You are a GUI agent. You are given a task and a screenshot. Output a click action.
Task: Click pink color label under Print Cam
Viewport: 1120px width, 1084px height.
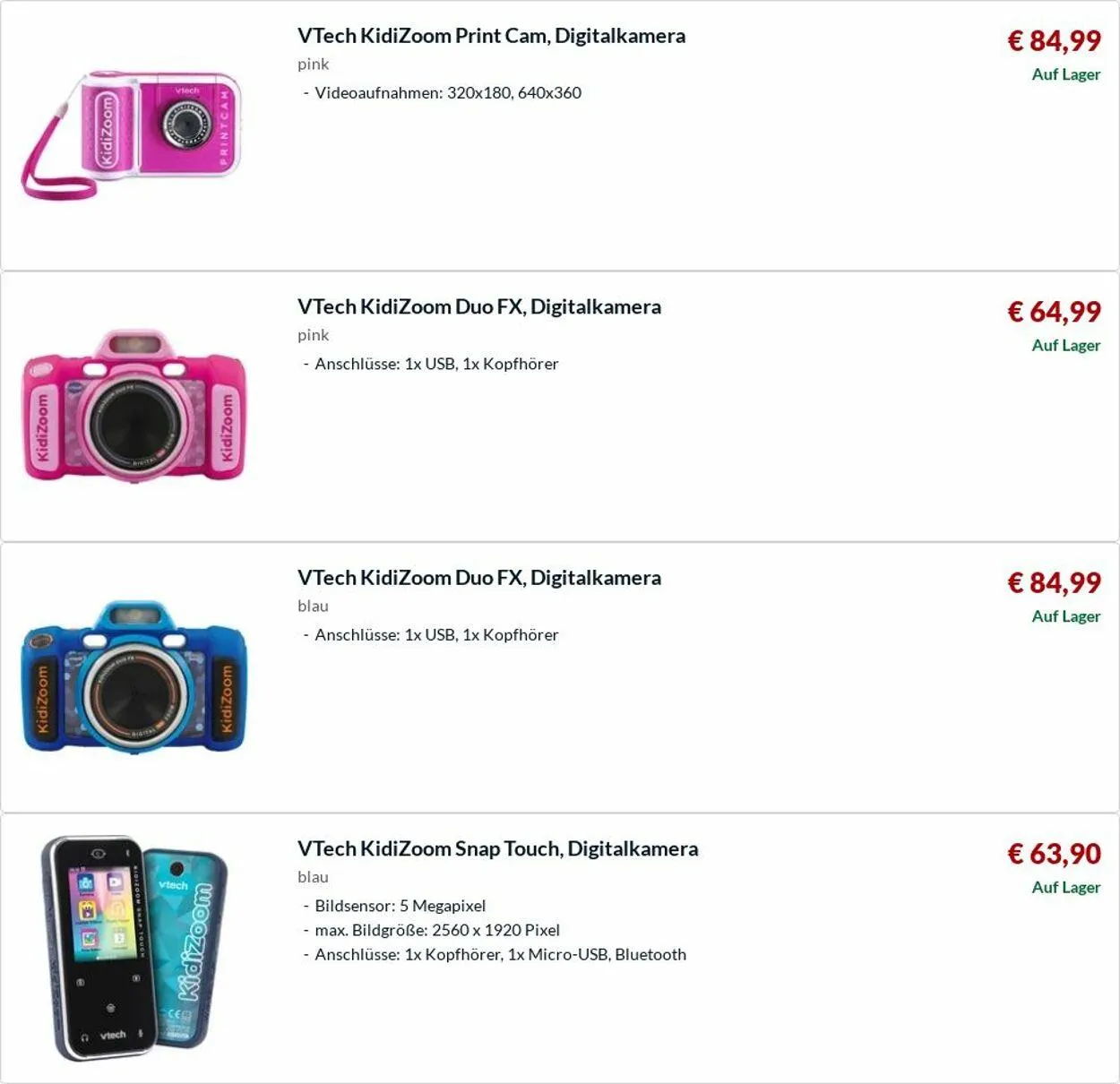313,65
